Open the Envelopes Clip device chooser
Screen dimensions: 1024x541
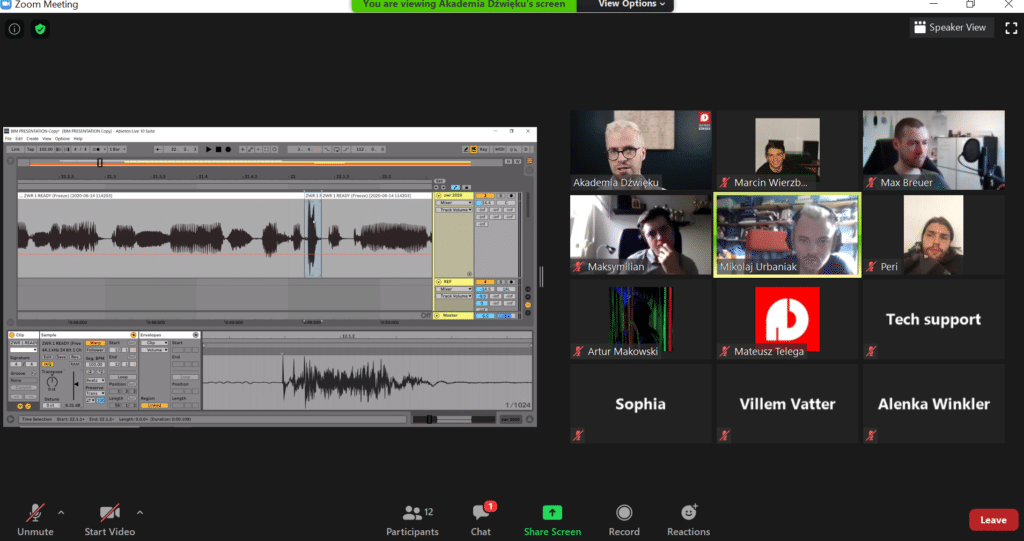pyautogui.click(x=155, y=343)
